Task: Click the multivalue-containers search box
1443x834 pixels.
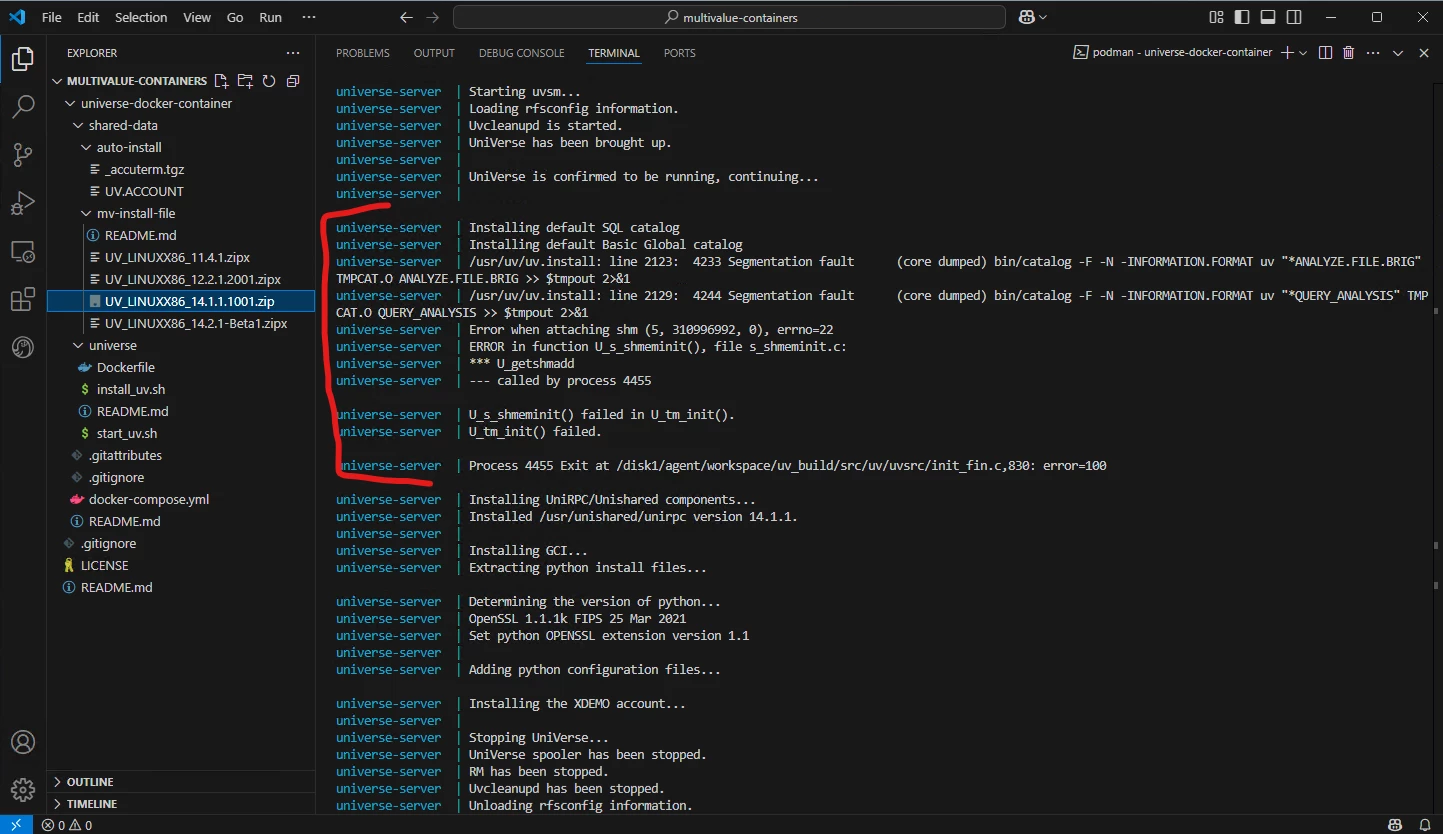Action: [730, 17]
